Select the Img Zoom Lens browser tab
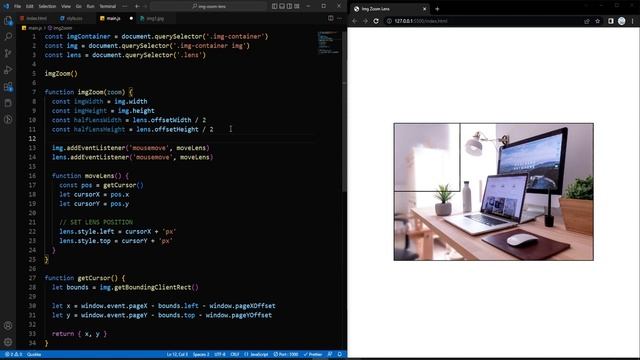640x360 pixels. click(390, 9)
